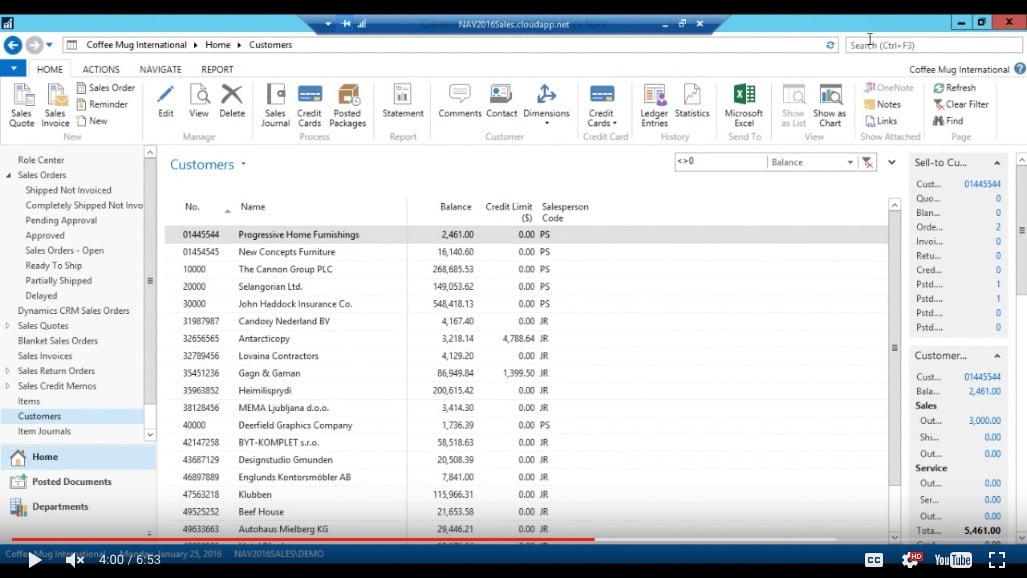Sort by the Balance column header
Image resolution: width=1027 pixels, height=578 pixels.
click(455, 206)
